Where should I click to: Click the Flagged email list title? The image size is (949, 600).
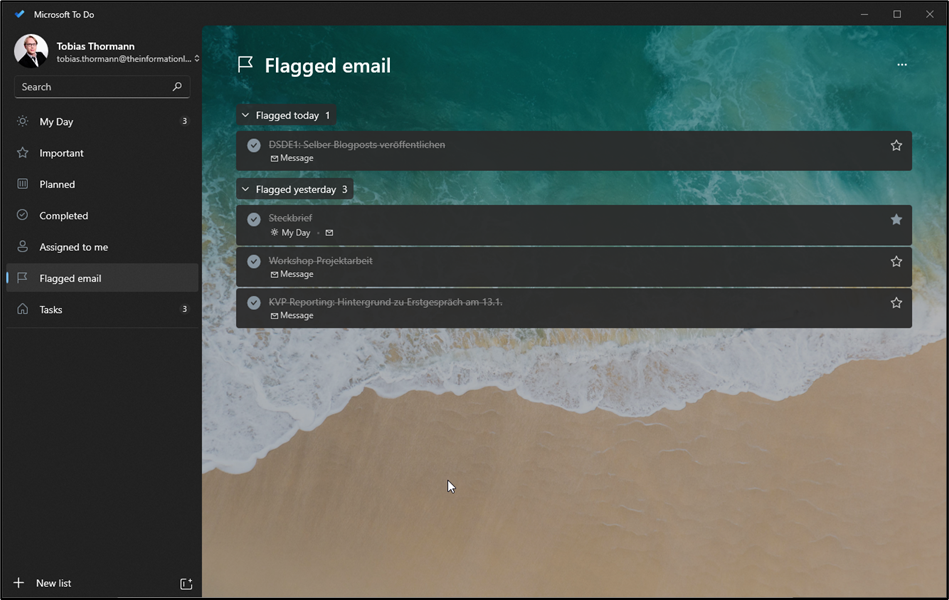coord(327,65)
